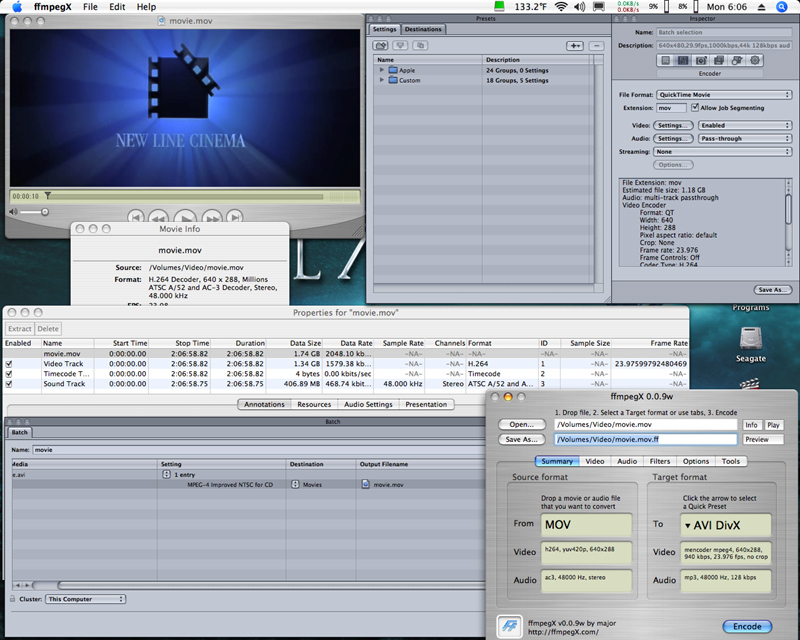
Task: Click the Preview button in ffmpegX
Action: 763,439
